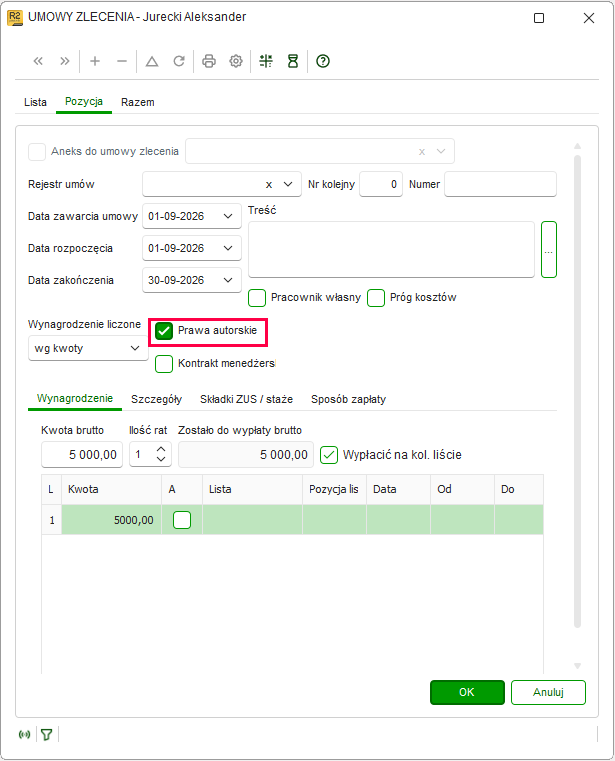The height and width of the screenshot is (761, 615).
Task: Confirm with the OK button
Action: point(467,692)
